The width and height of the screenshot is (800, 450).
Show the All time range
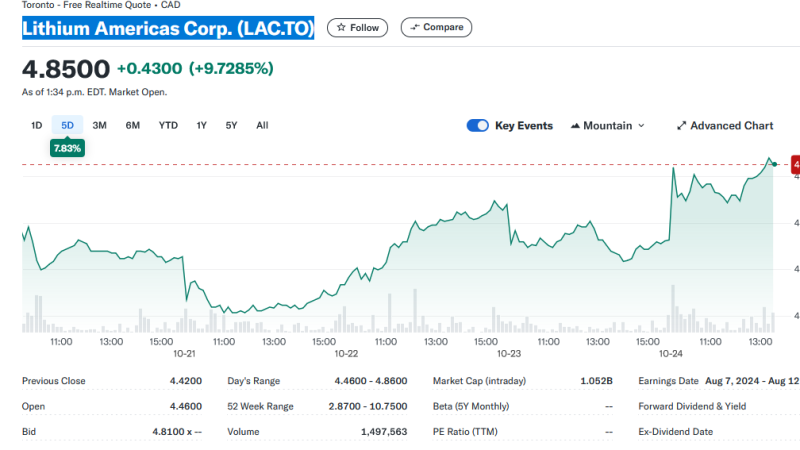click(262, 126)
